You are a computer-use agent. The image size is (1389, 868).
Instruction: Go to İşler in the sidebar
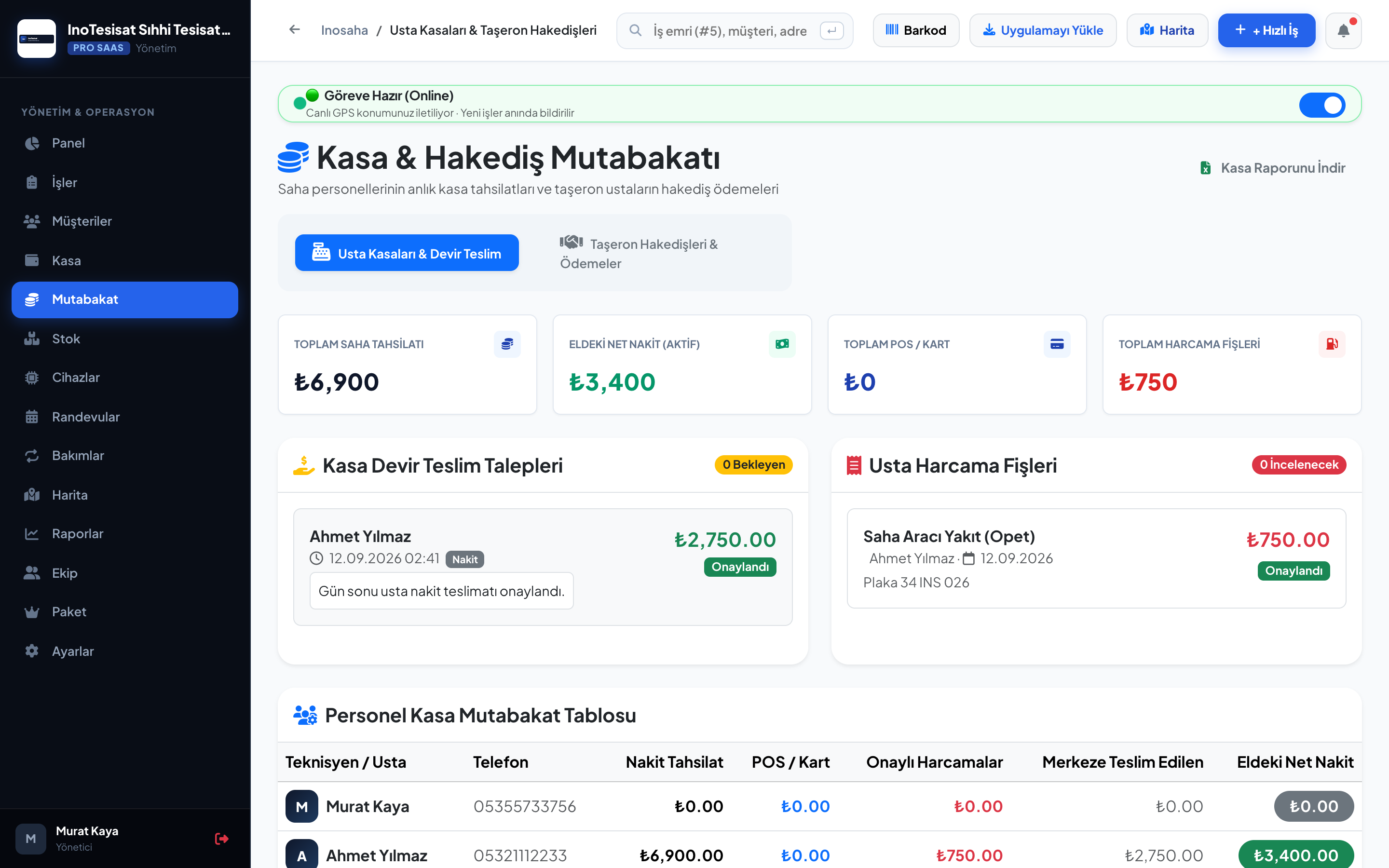click(x=124, y=182)
